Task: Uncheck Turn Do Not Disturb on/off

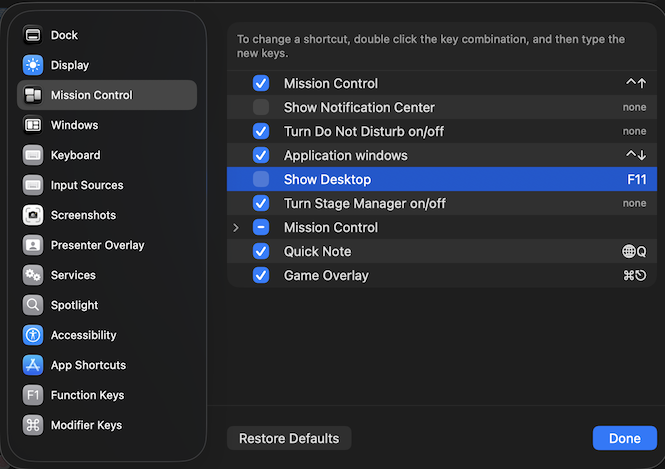Action: (261, 131)
